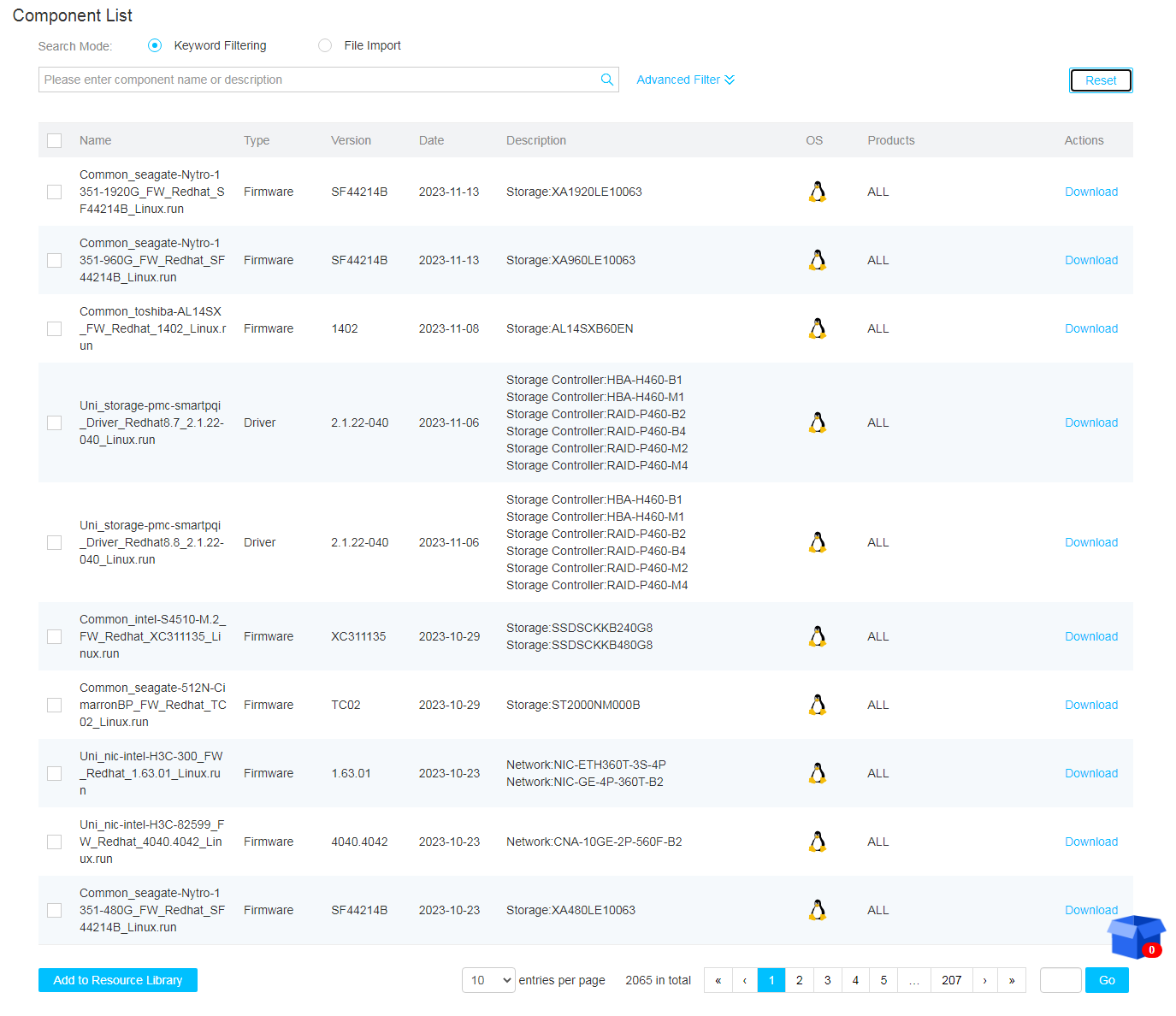The image size is (1176, 1016).
Task: Click Linux penguin icon for XA480LE10063 row
Action: pos(818,910)
